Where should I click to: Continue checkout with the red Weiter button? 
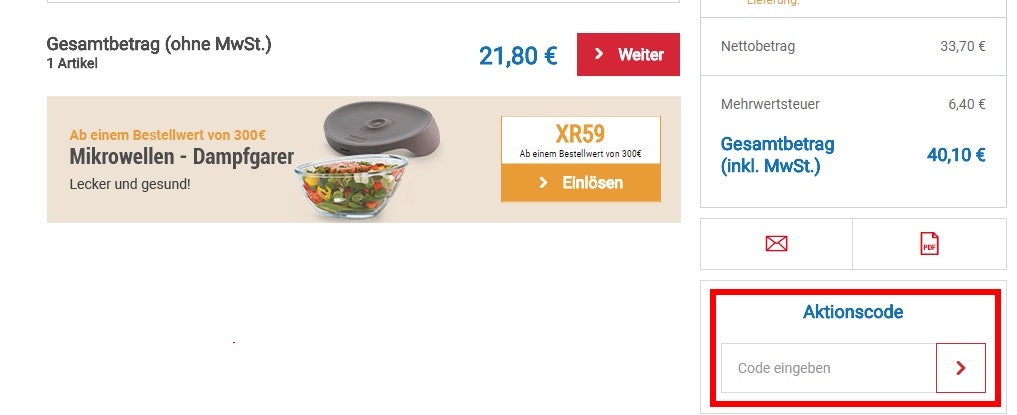point(628,54)
